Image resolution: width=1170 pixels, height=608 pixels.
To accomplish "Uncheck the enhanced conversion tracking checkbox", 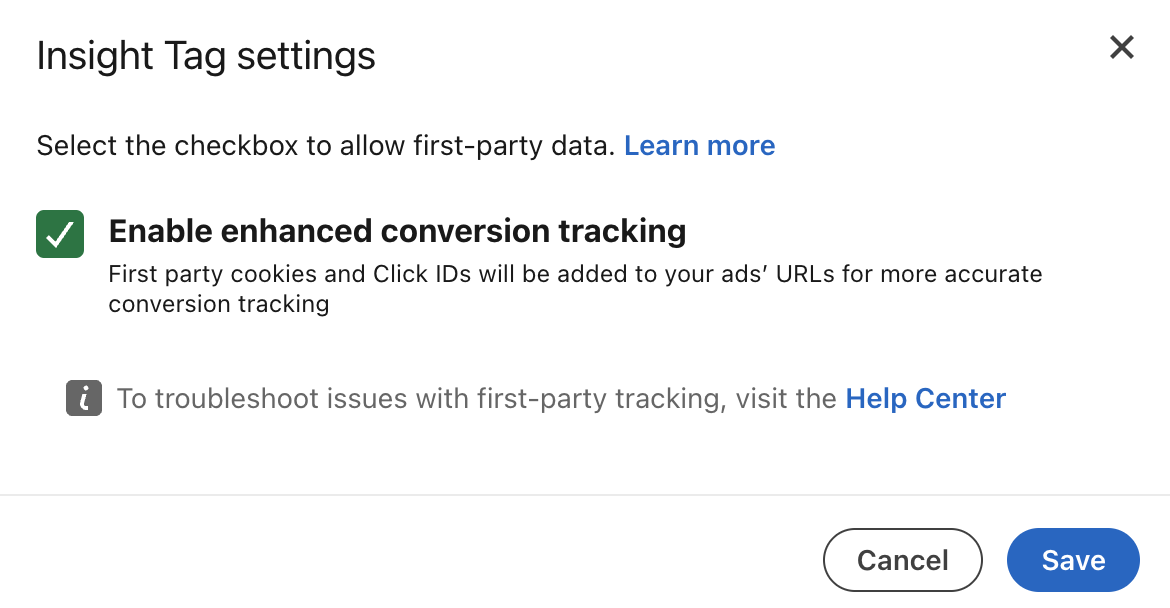I will (x=60, y=234).
